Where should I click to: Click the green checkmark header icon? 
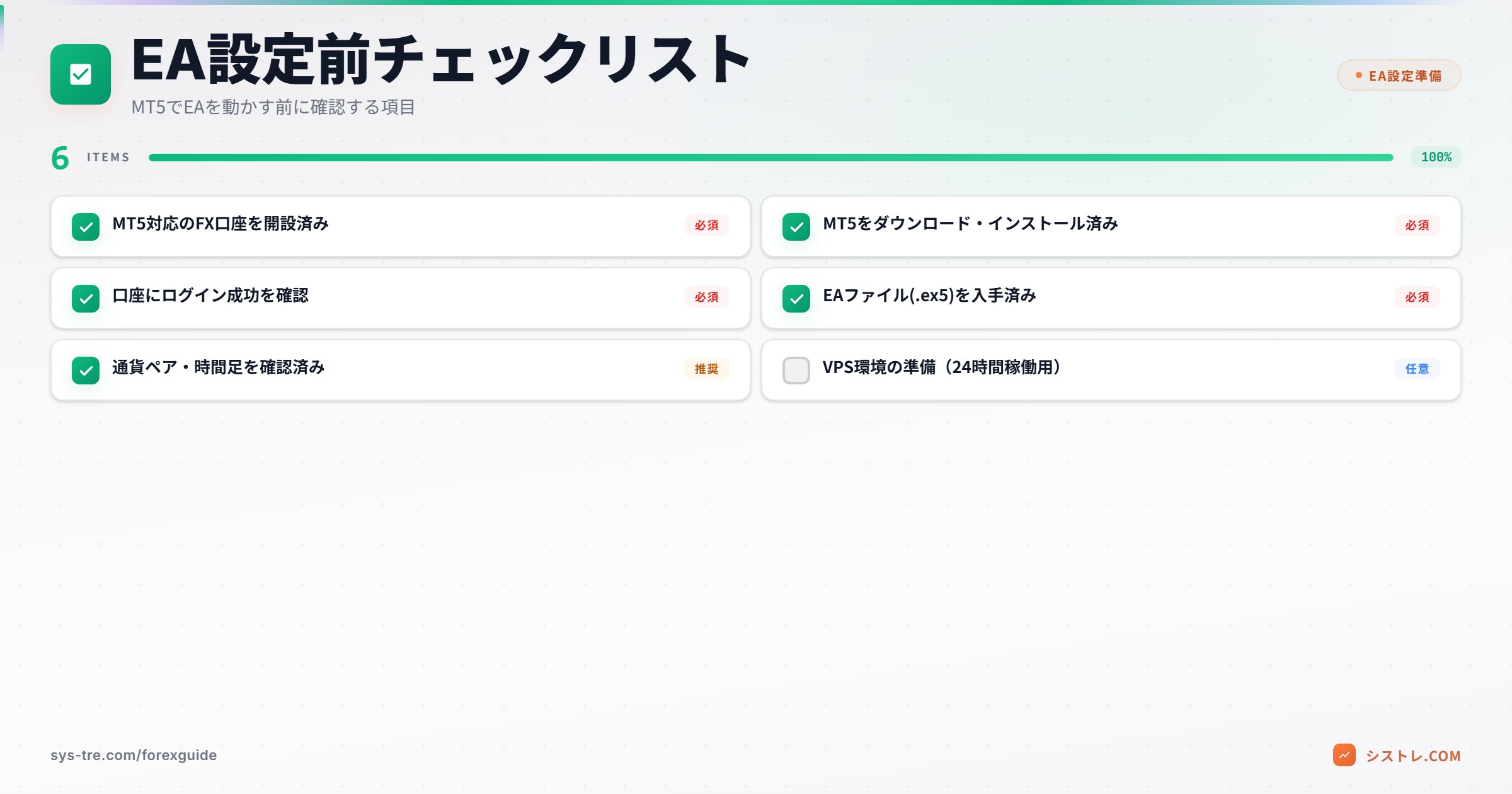[x=81, y=75]
